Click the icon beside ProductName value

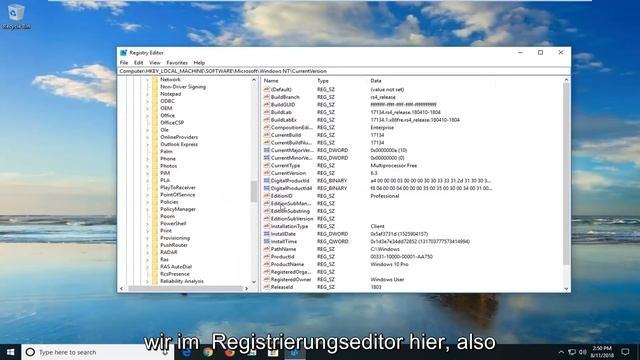[267, 264]
